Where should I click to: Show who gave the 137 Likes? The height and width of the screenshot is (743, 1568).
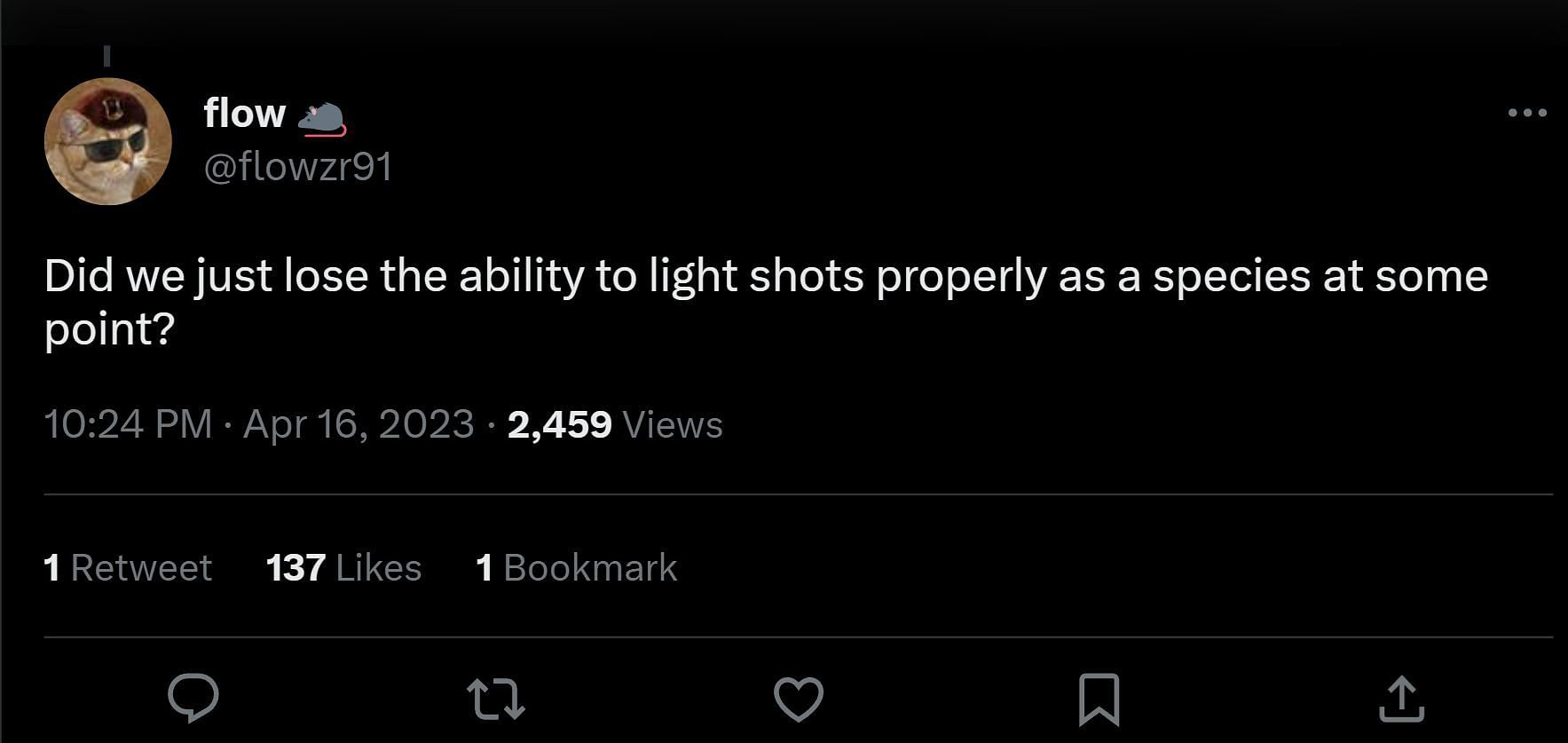pyautogui.click(x=343, y=568)
